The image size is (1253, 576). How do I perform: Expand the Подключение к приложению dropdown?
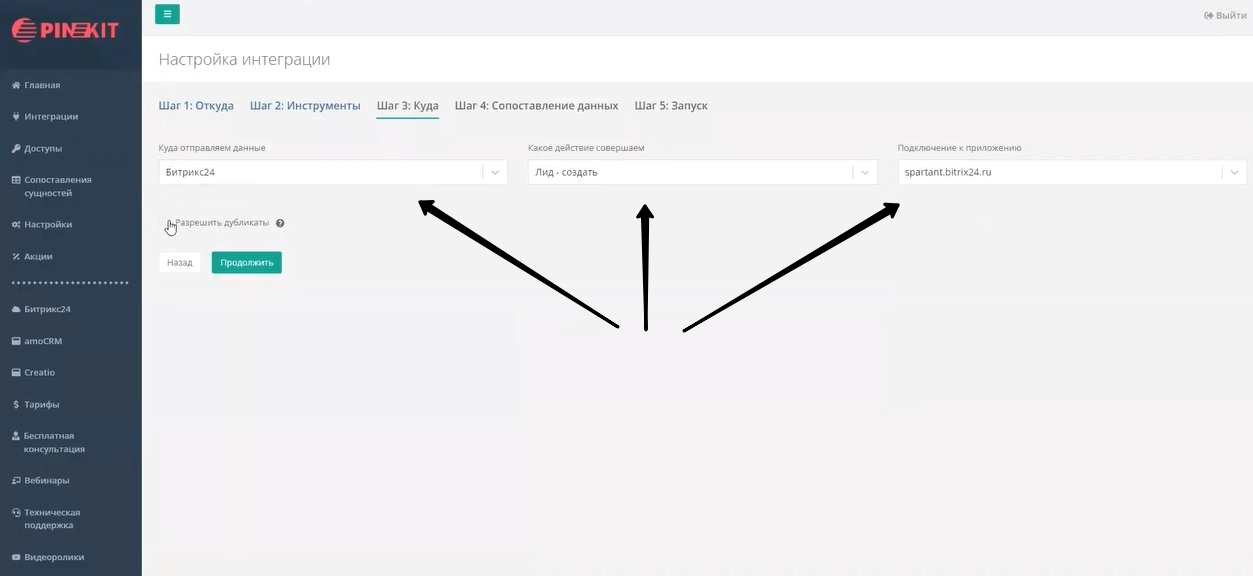point(1071,172)
